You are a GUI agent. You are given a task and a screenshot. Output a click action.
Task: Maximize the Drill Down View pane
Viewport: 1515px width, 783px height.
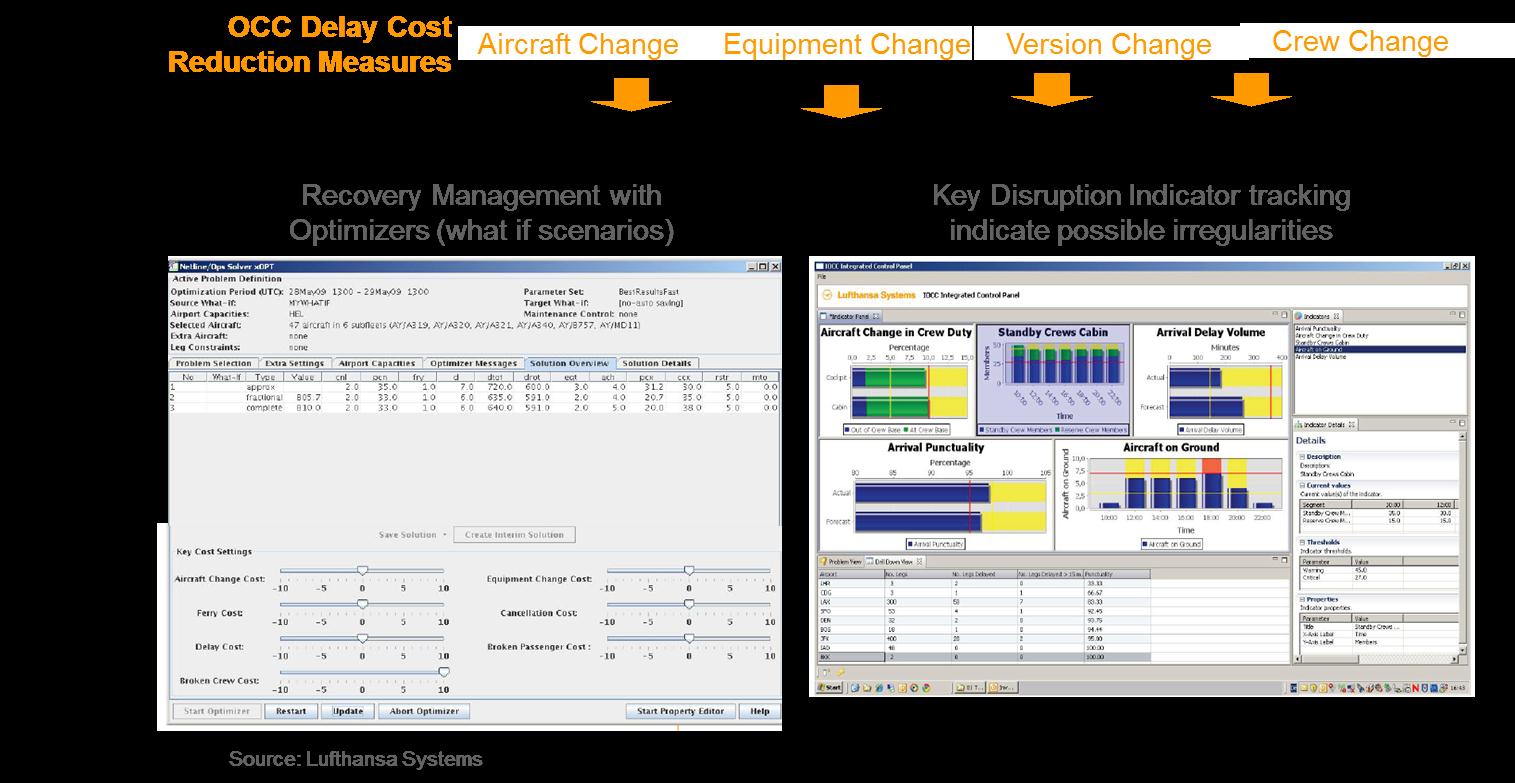coord(1284,561)
